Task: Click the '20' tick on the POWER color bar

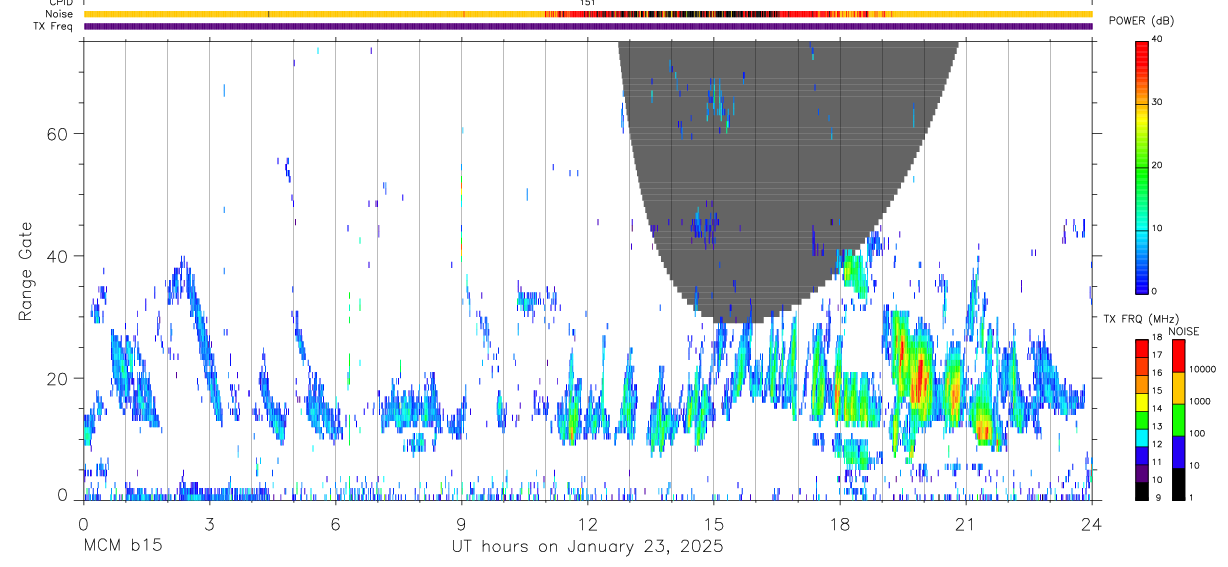Action: click(1157, 166)
